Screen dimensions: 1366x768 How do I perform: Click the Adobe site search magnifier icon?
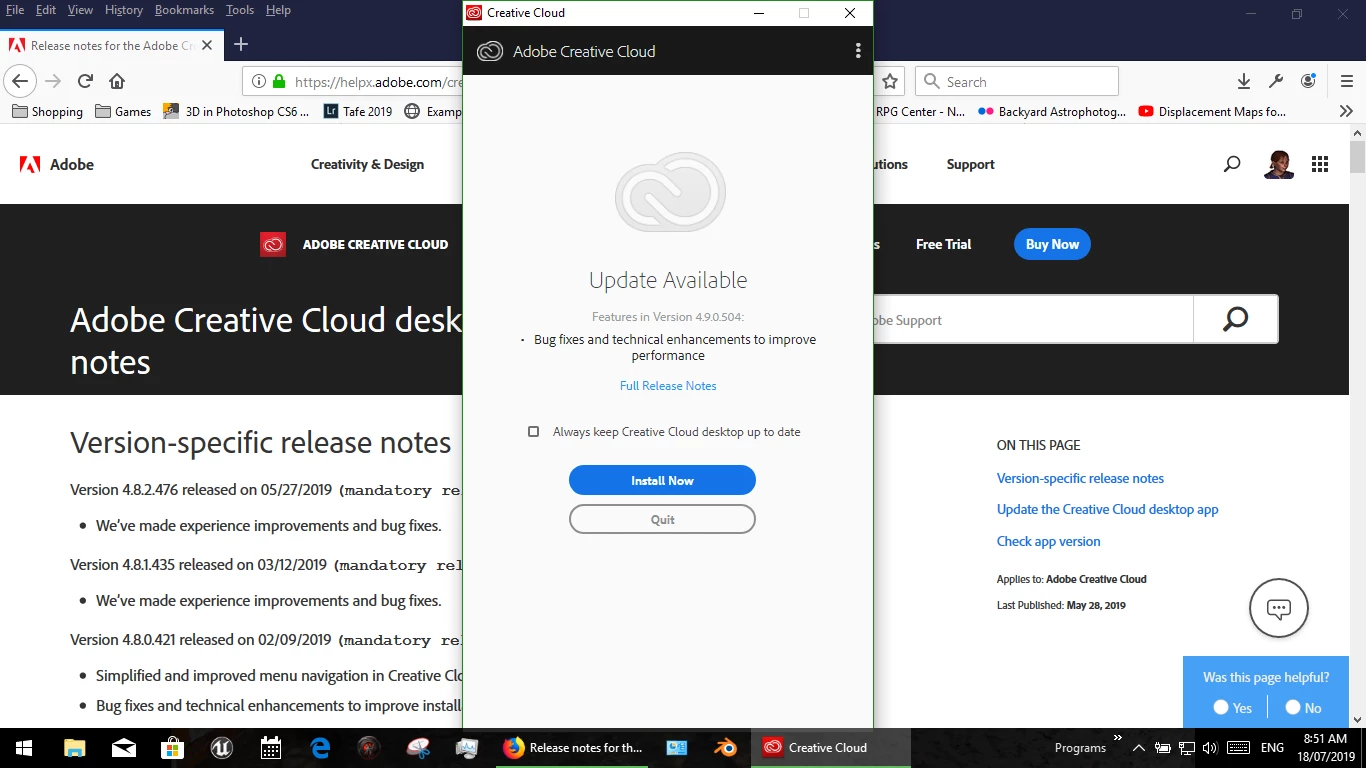pos(1232,165)
